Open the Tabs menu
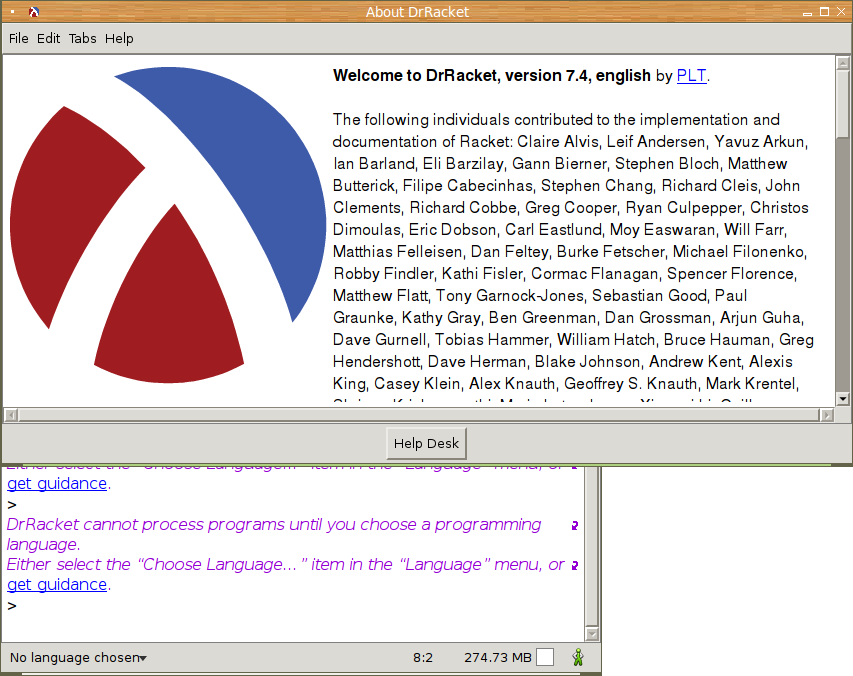 [x=82, y=39]
